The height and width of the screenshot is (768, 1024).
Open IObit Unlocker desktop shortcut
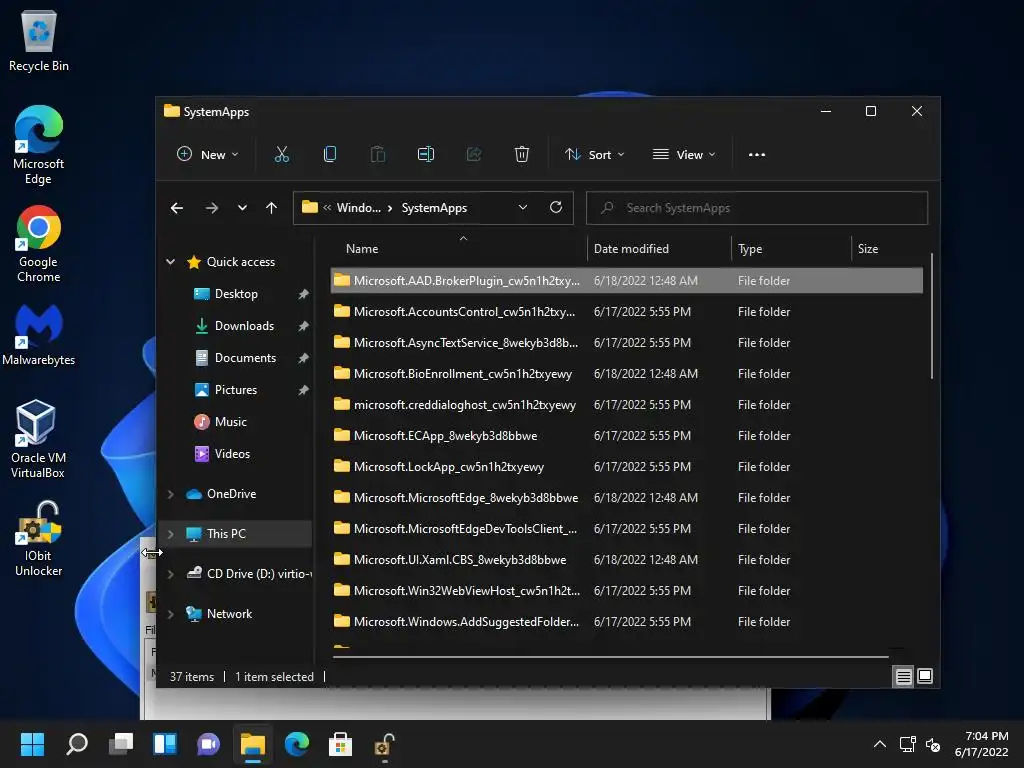(x=39, y=539)
